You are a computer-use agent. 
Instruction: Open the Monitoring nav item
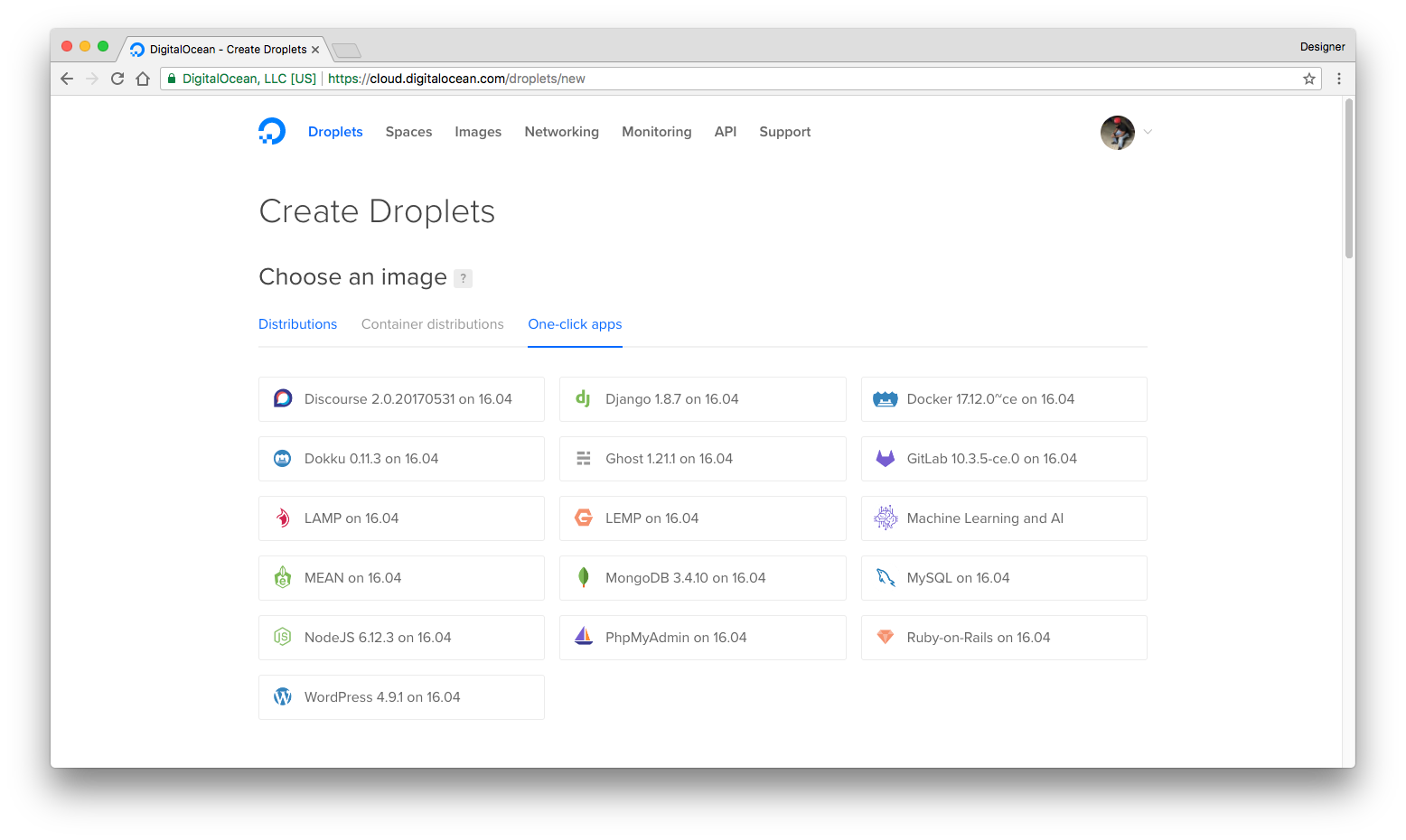pyautogui.click(x=657, y=132)
